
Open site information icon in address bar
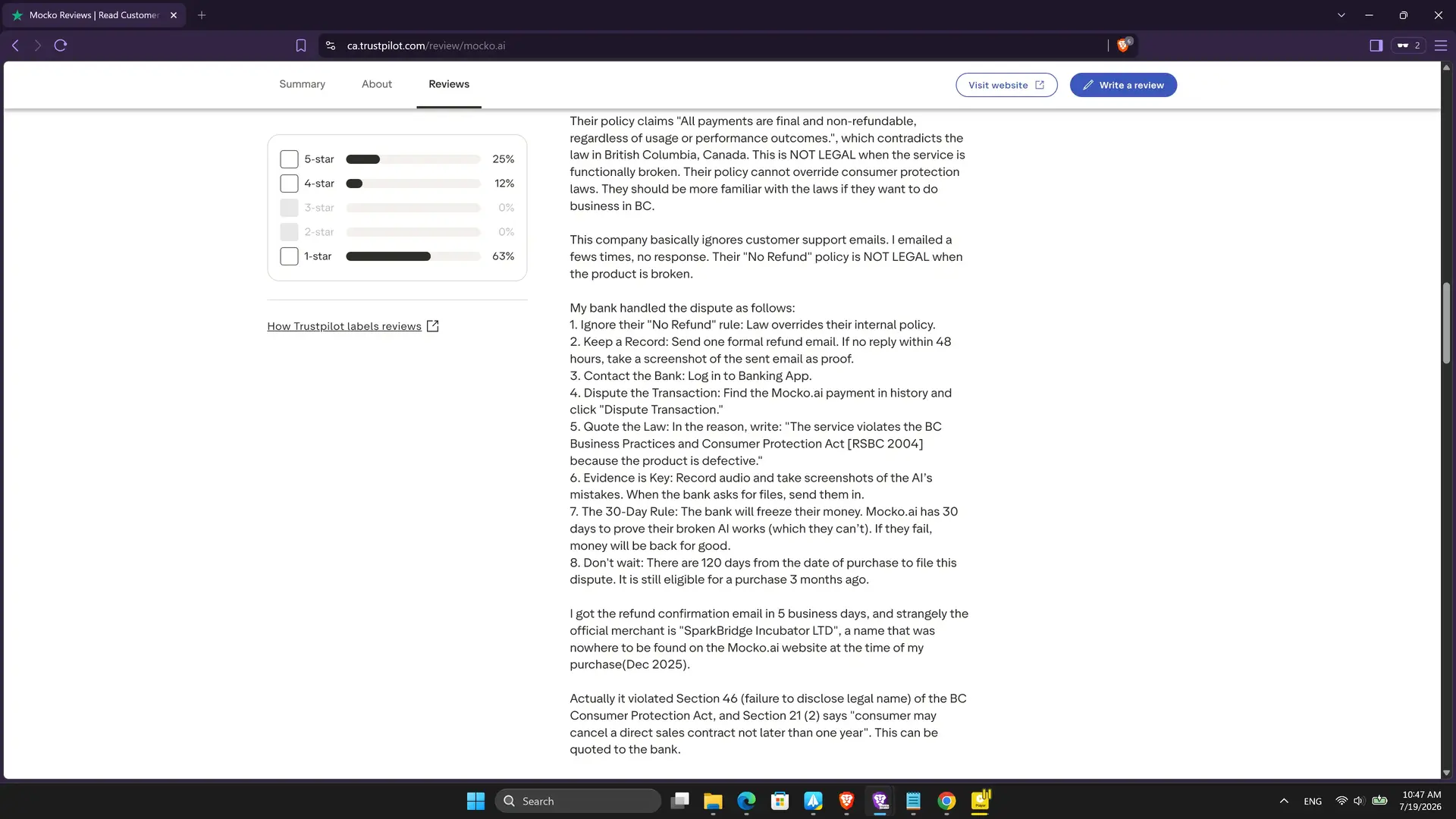pyautogui.click(x=331, y=45)
